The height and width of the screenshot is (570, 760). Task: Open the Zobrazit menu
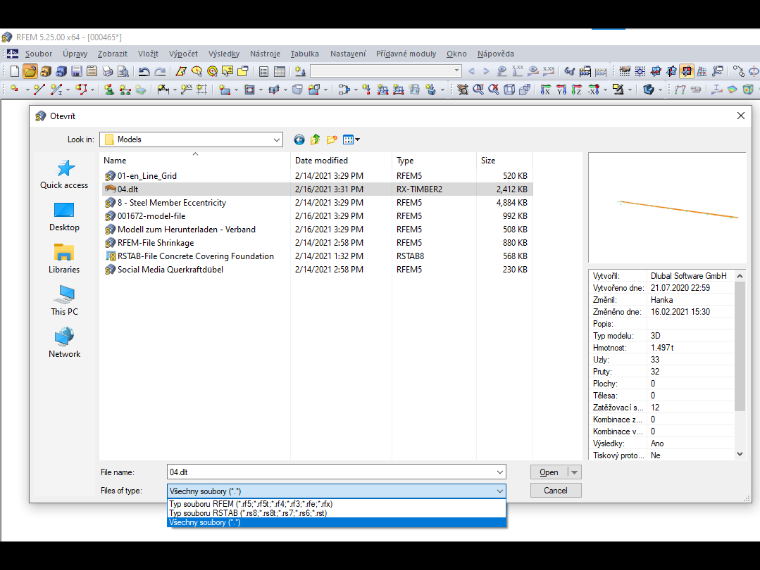pyautogui.click(x=112, y=54)
